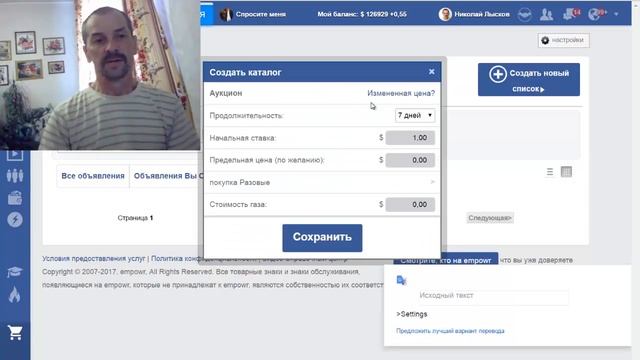
Task: Click the round icon next to Николай Лысков
Action: [x=524, y=14]
